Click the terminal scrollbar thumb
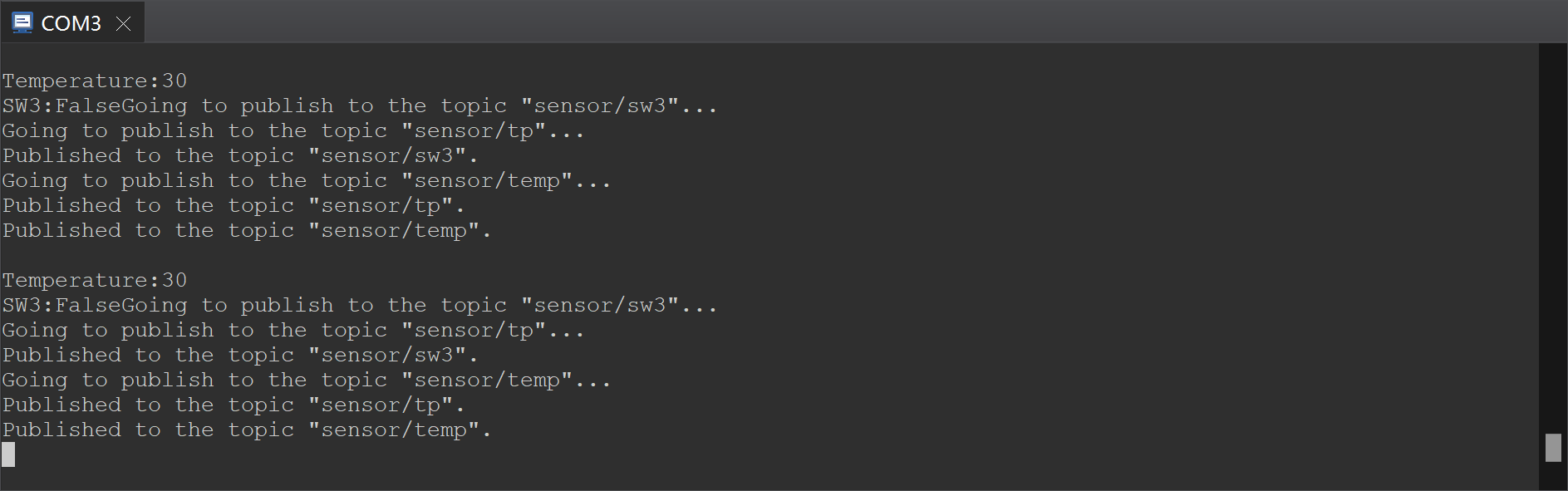This screenshot has height=491, width=1568. tap(1552, 447)
